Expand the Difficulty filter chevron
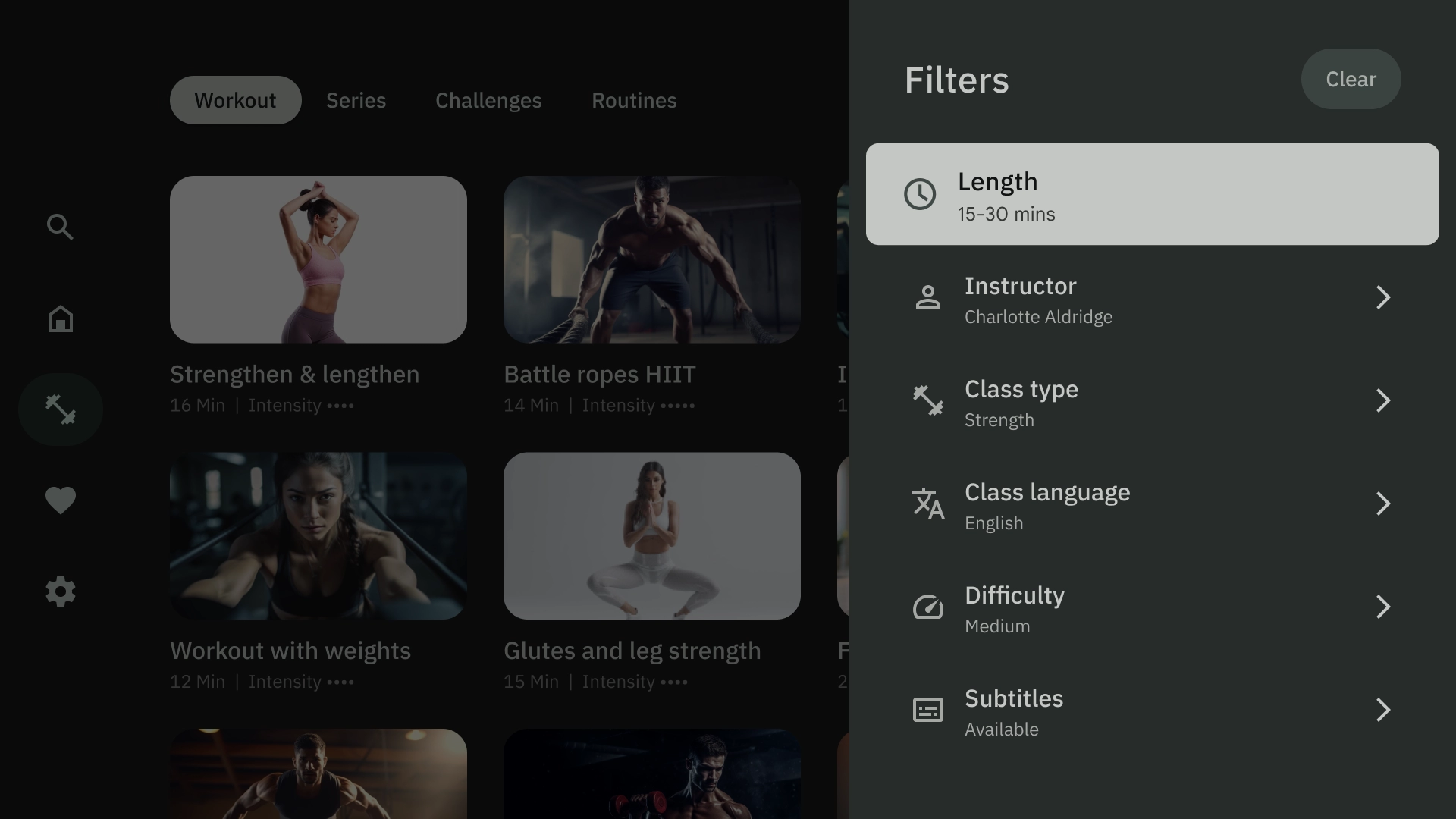Viewport: 1456px width, 819px height. [1383, 607]
